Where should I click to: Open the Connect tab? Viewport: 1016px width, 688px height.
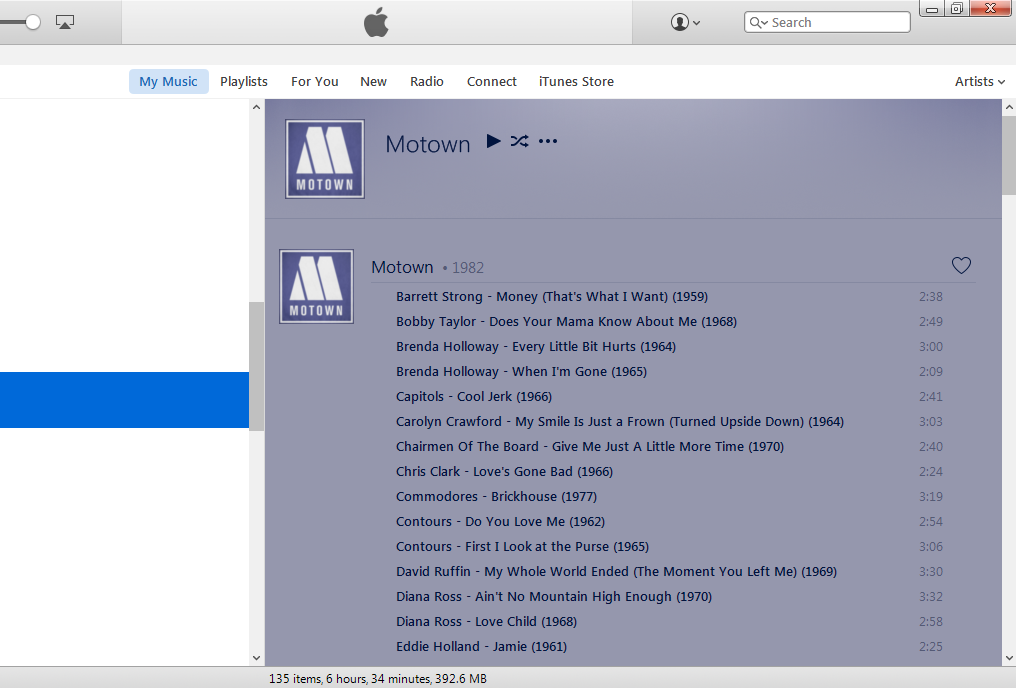(492, 82)
